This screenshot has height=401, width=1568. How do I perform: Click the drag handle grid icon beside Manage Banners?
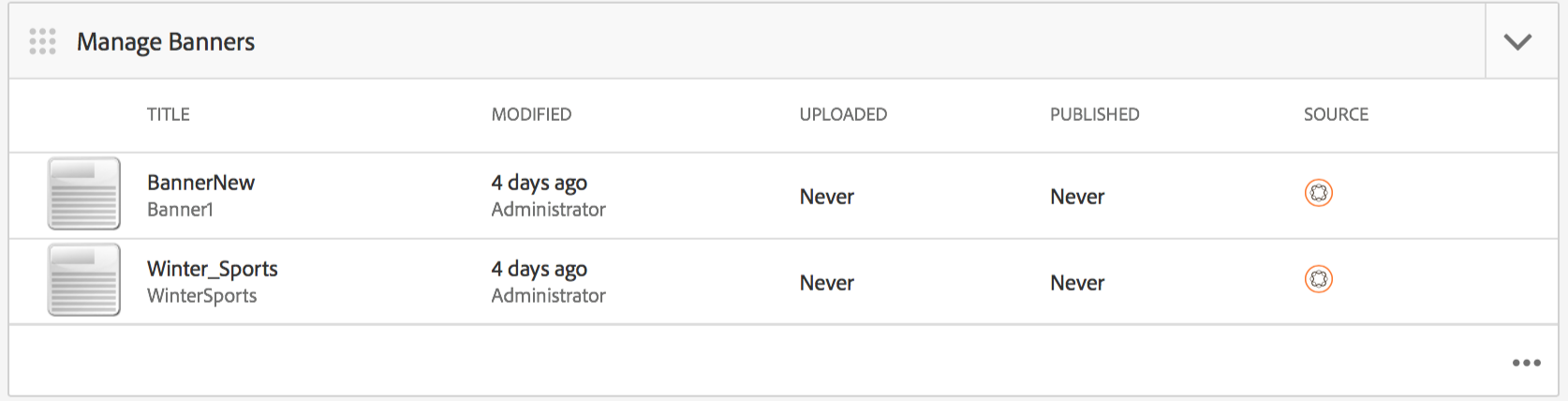click(x=43, y=42)
